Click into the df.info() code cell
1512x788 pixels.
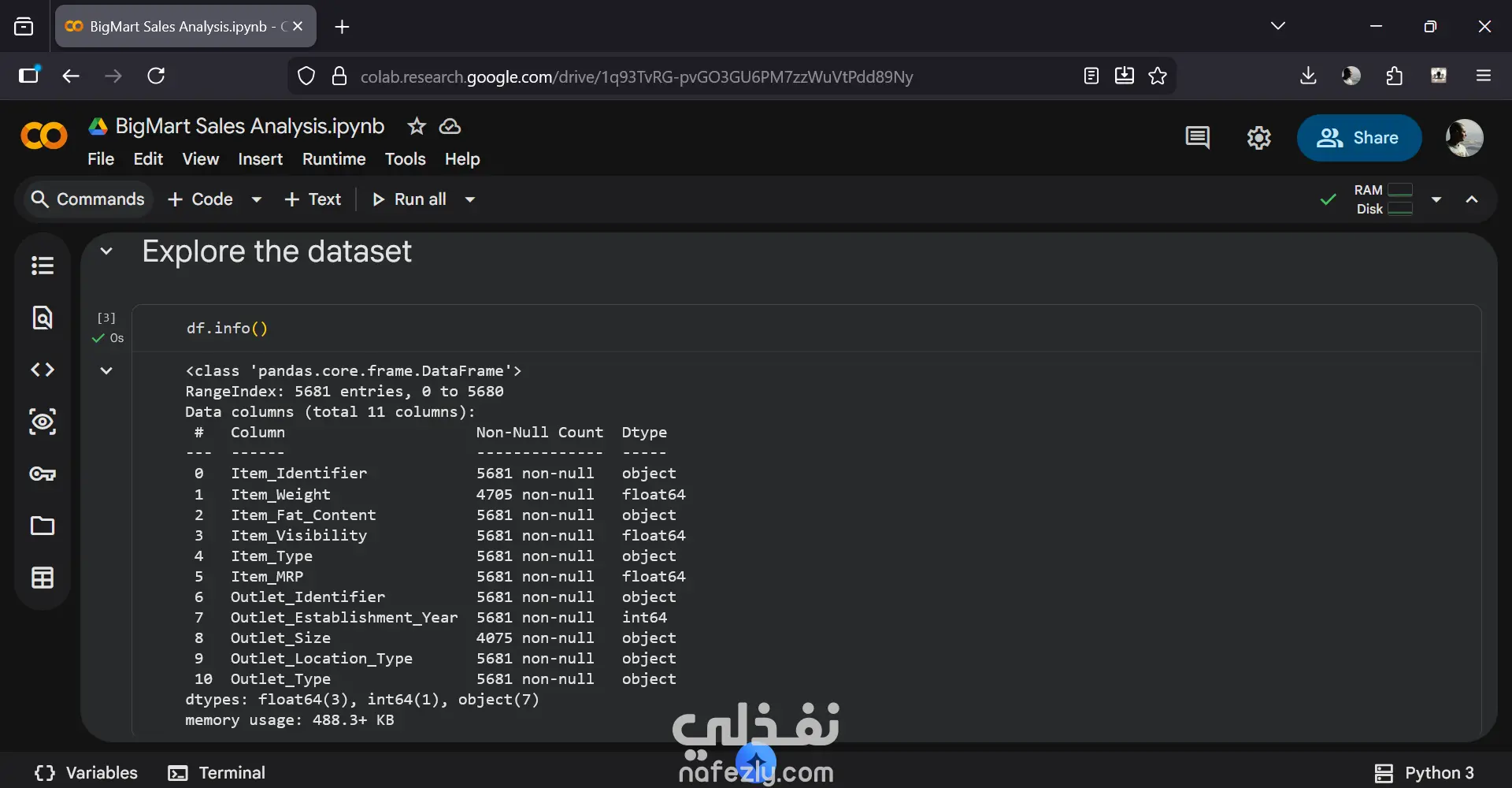[807, 329]
